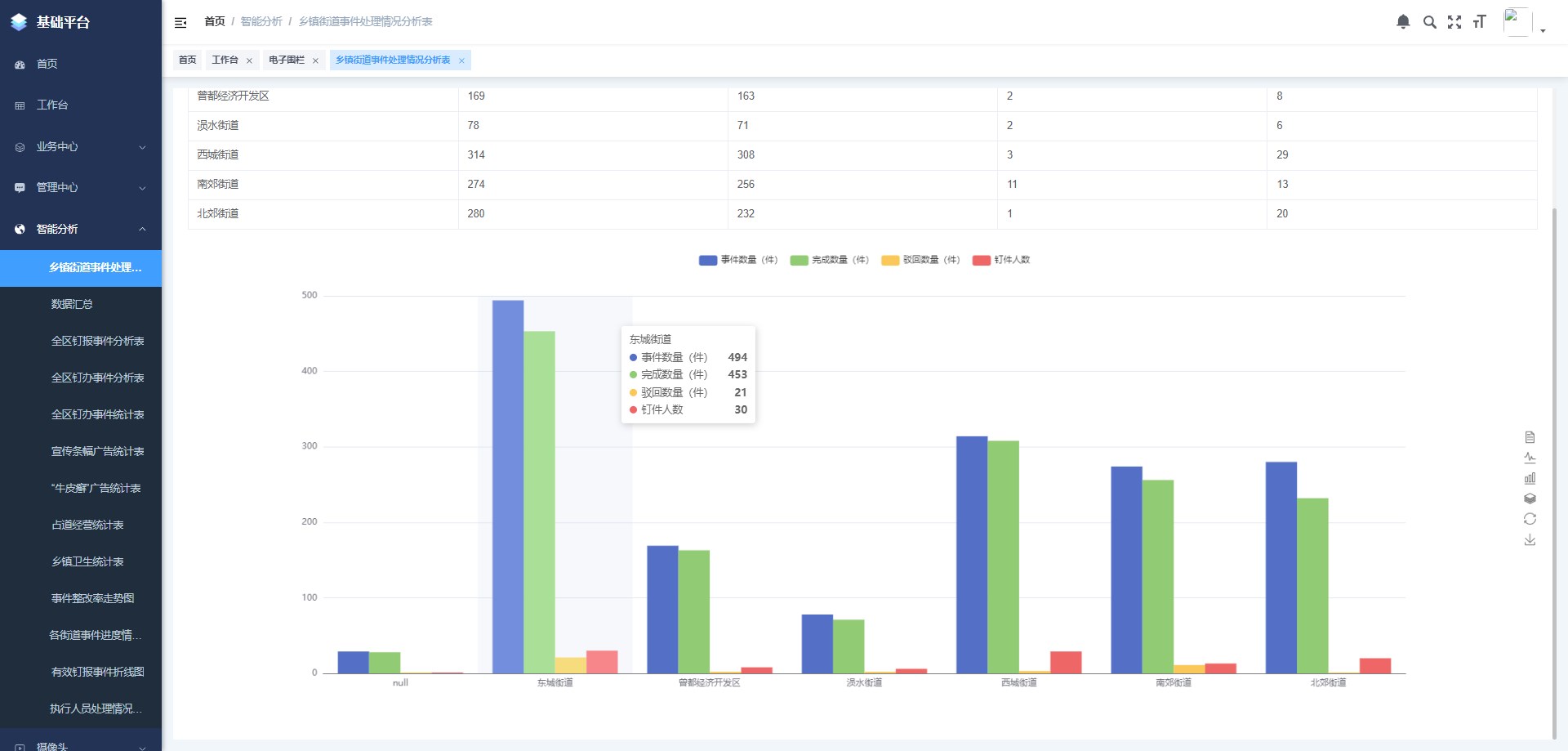The width and height of the screenshot is (1568, 751).
Task: Open 有效钉报事件折线图 menu item
Action: [81, 672]
